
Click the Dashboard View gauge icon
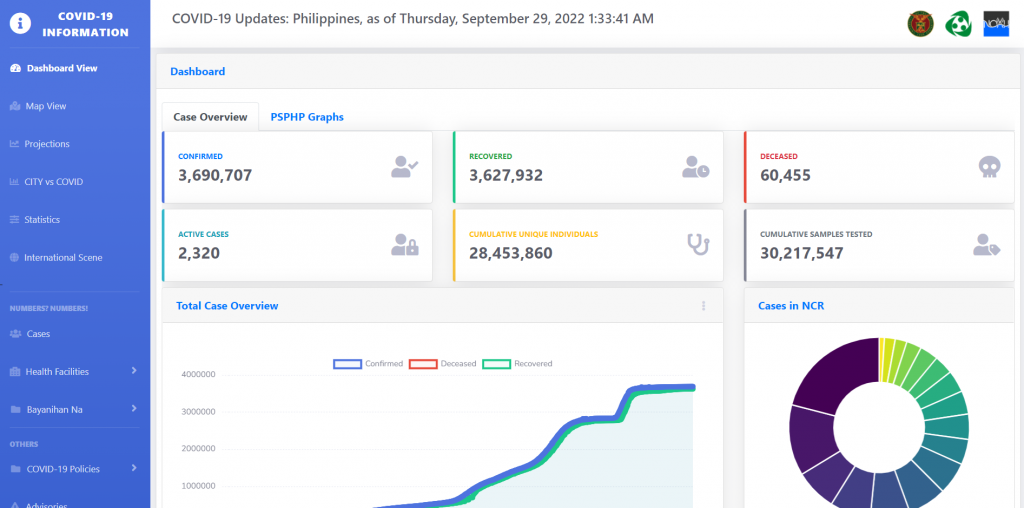pos(16,69)
